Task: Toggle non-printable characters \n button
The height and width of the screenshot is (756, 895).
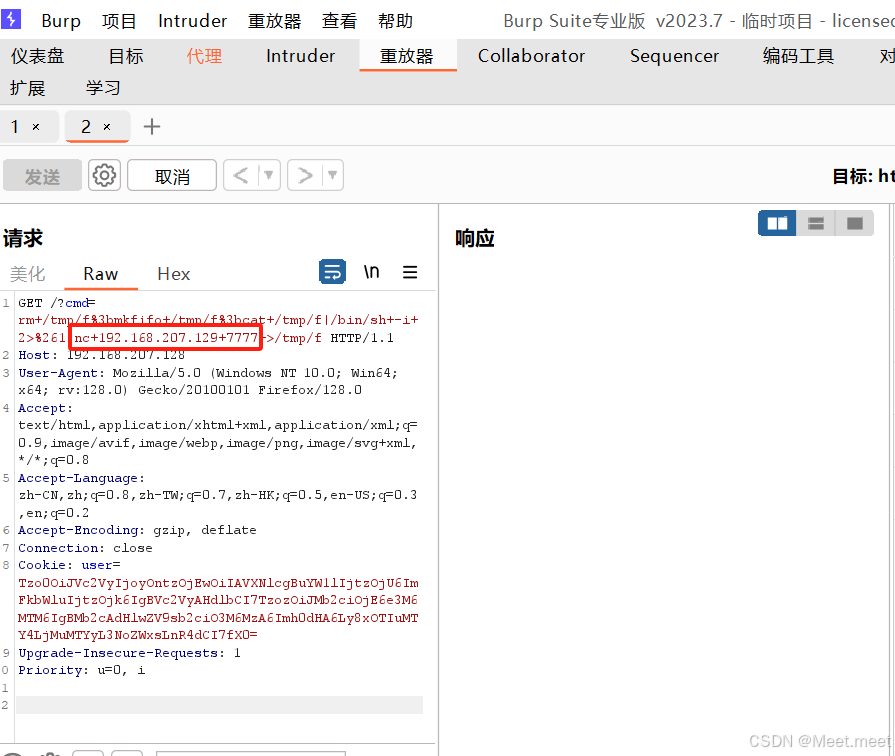Action: (x=372, y=272)
